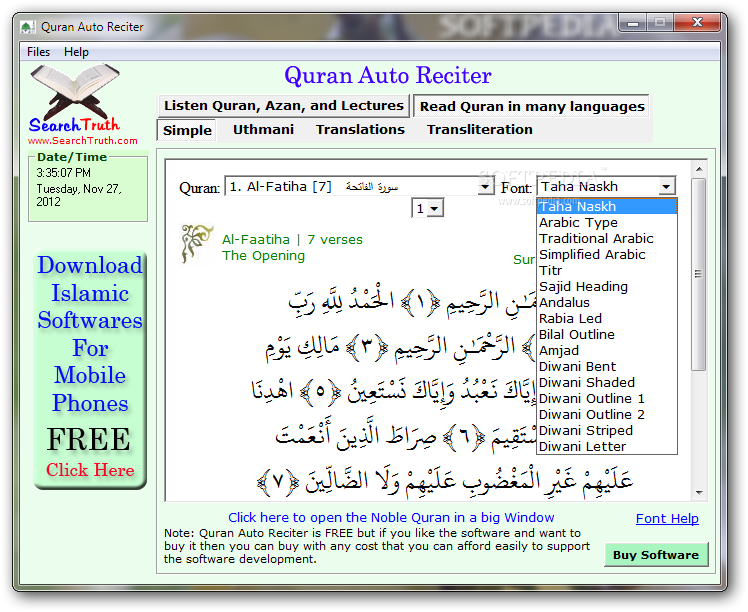This screenshot has height=612, width=748.
Task: Choose Taha Naskh in font list
Action: tap(607, 207)
